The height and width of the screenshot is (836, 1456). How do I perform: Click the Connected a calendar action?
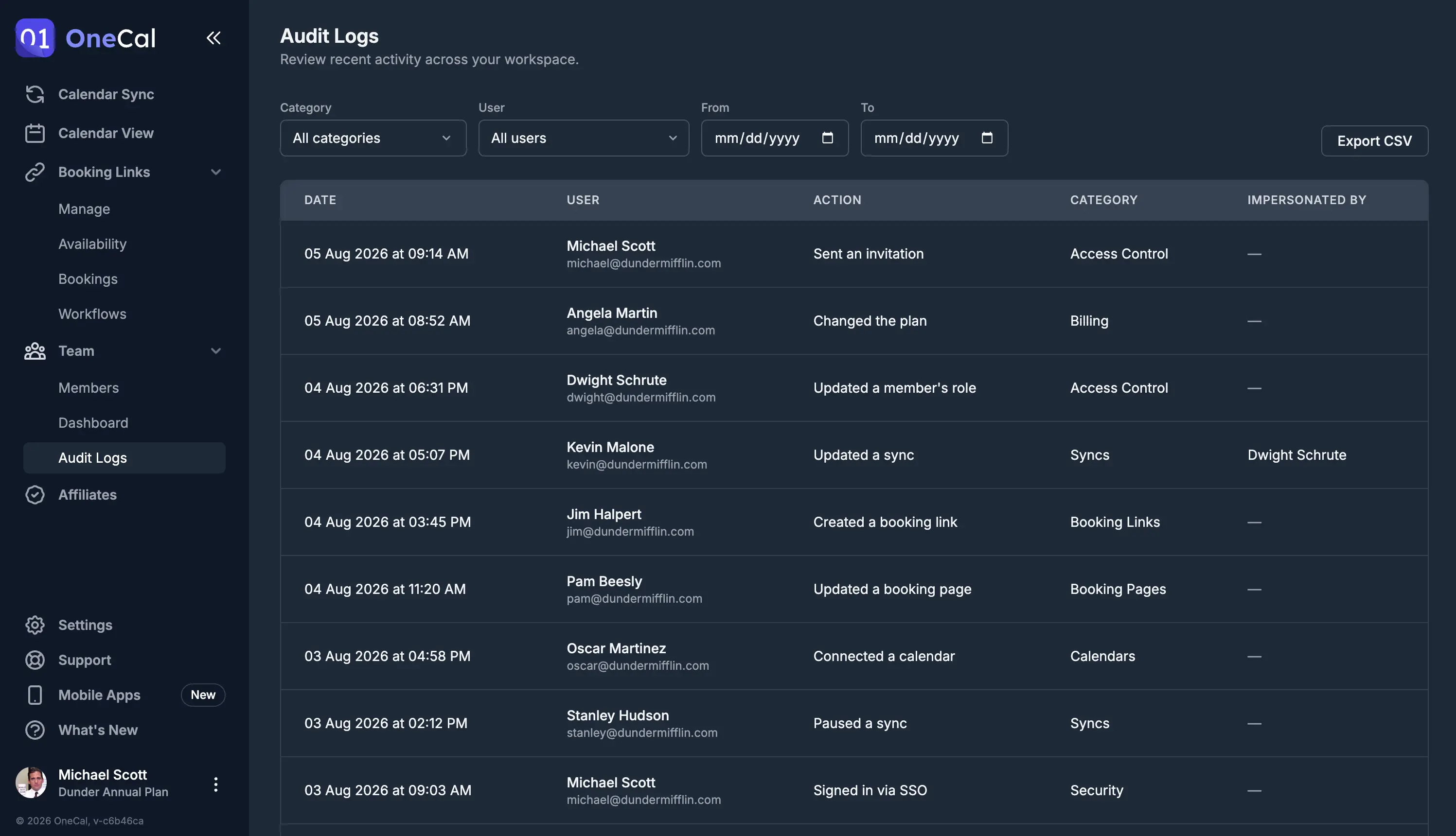click(x=884, y=657)
